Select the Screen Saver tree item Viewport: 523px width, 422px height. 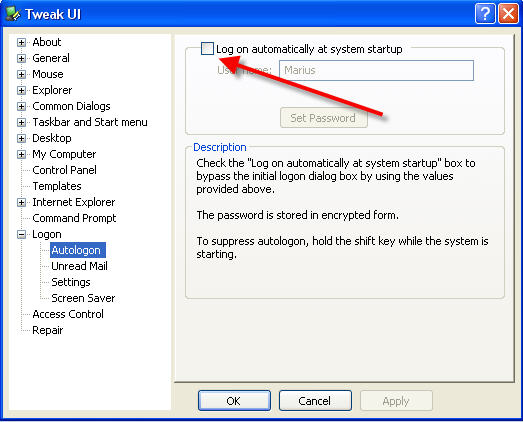pyautogui.click(x=83, y=298)
